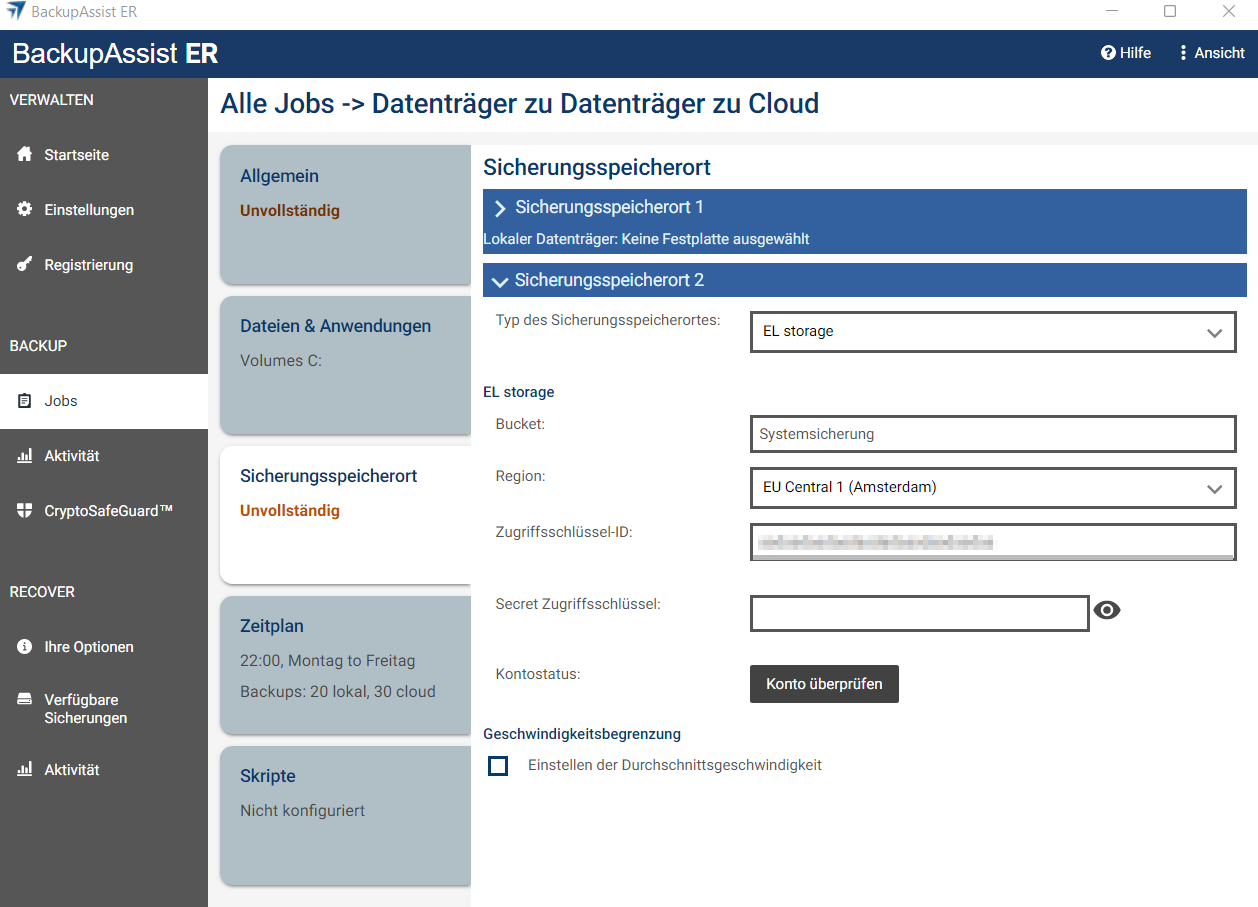This screenshot has height=907, width=1258.
Task: Open the Skripte step card
Action: tap(345, 814)
